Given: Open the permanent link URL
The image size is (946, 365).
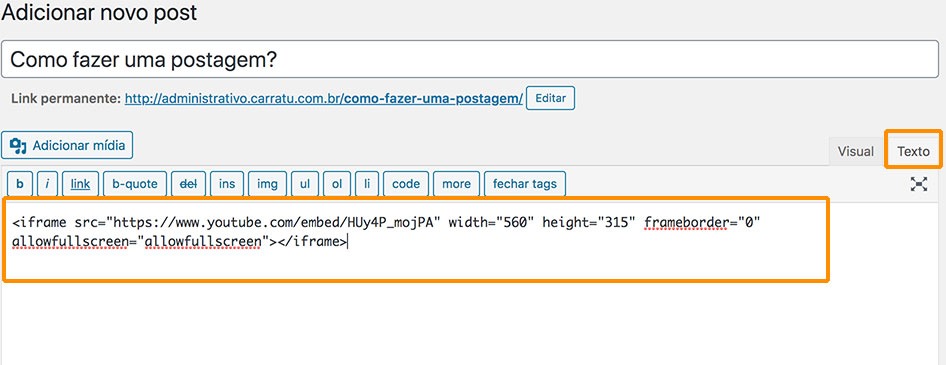Looking at the screenshot, I should tap(323, 99).
